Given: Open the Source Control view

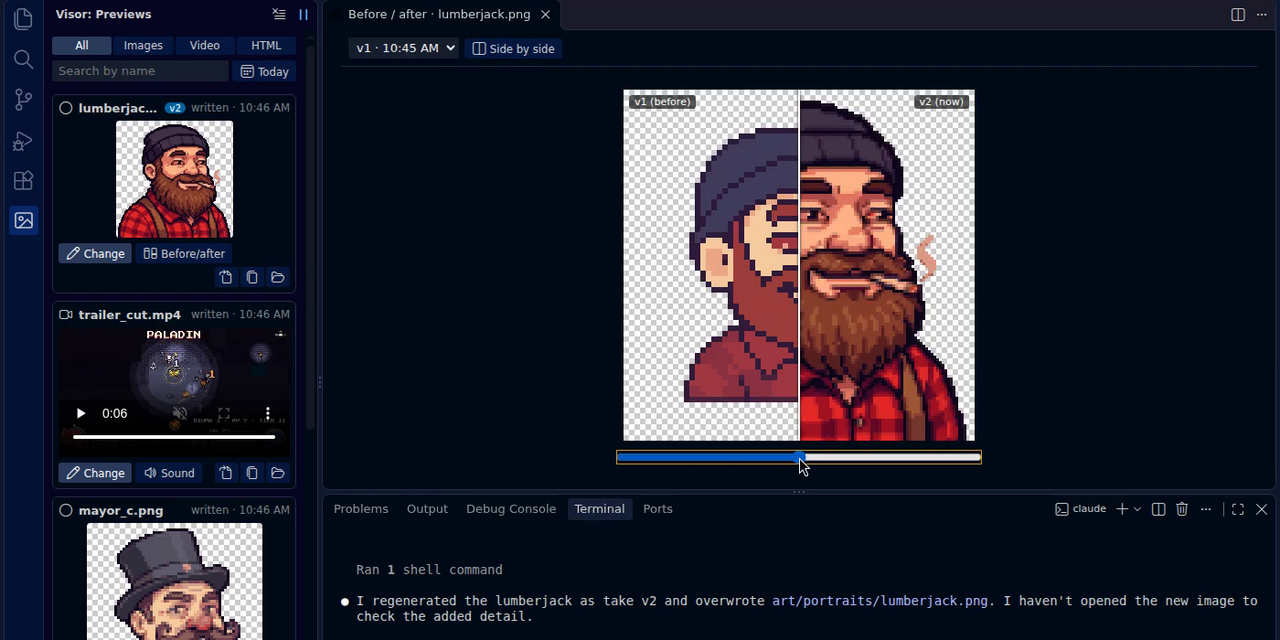Looking at the screenshot, I should click(23, 100).
